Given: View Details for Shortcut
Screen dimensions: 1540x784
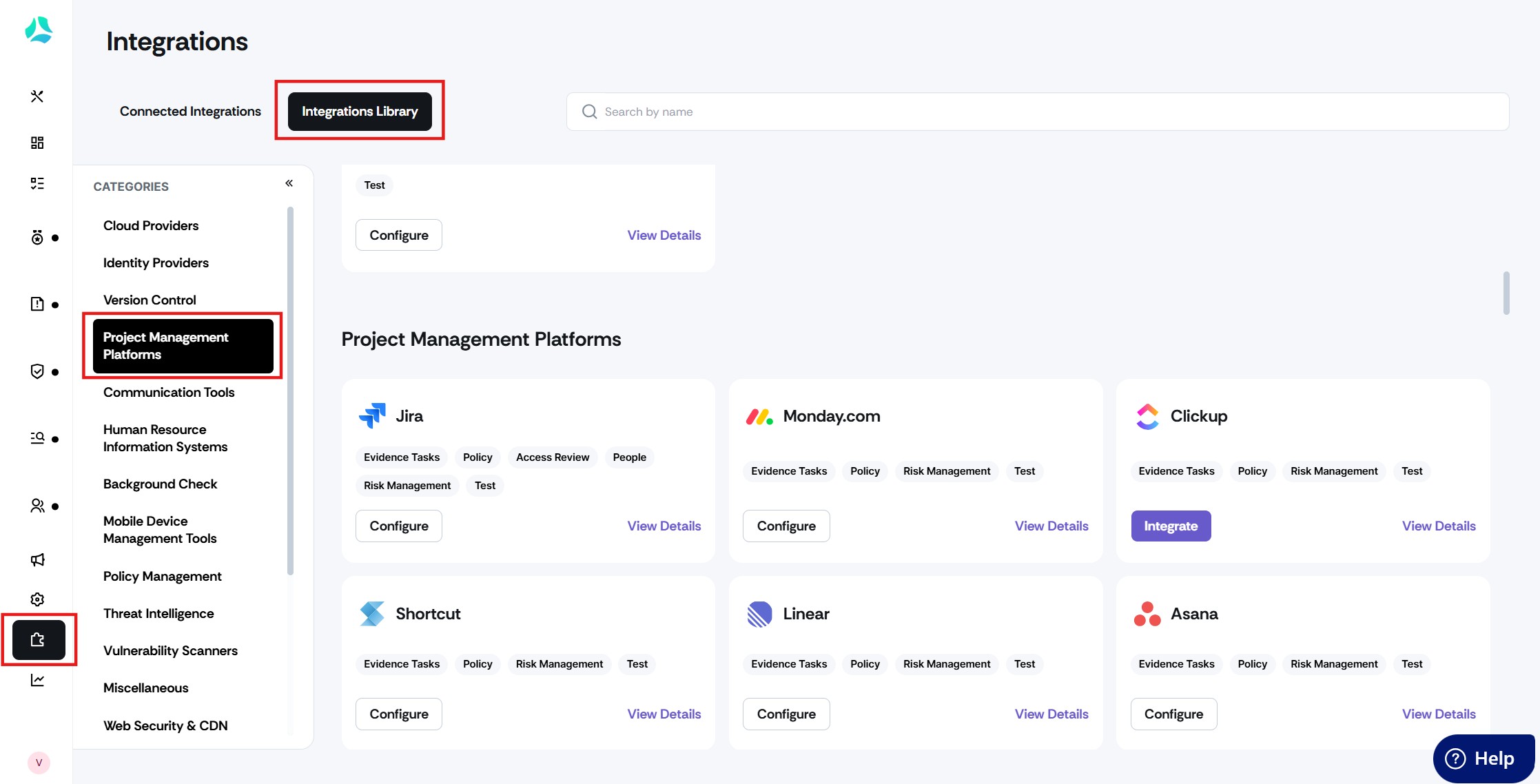Looking at the screenshot, I should 664,714.
